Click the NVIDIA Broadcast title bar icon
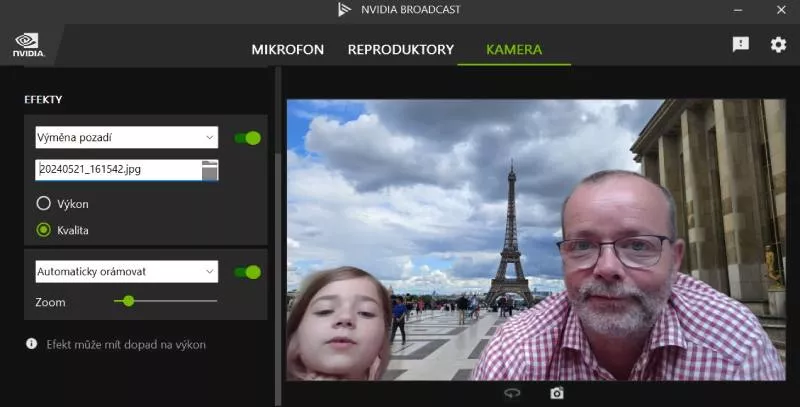 (345, 10)
